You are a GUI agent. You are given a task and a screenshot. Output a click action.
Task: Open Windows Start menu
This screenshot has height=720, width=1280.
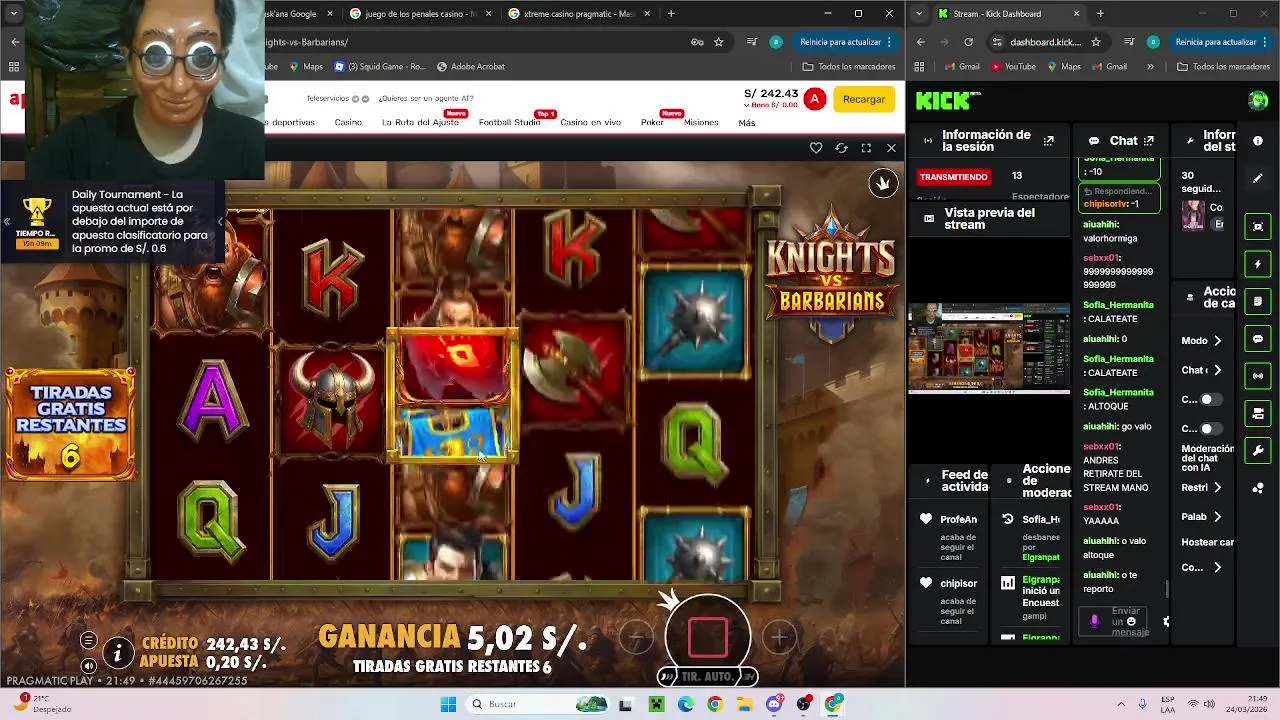tap(448, 704)
